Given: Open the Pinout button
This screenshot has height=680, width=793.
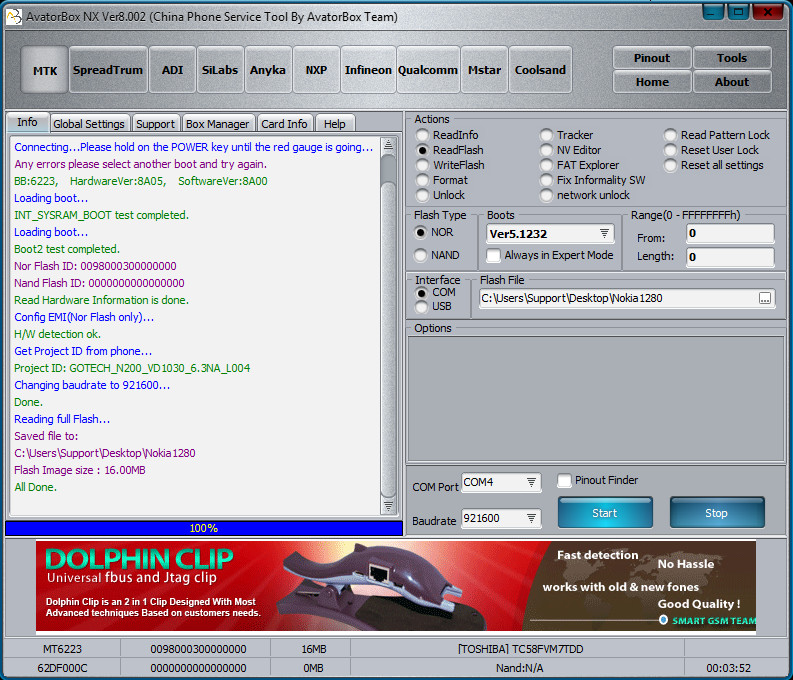Looking at the screenshot, I should [x=651, y=58].
